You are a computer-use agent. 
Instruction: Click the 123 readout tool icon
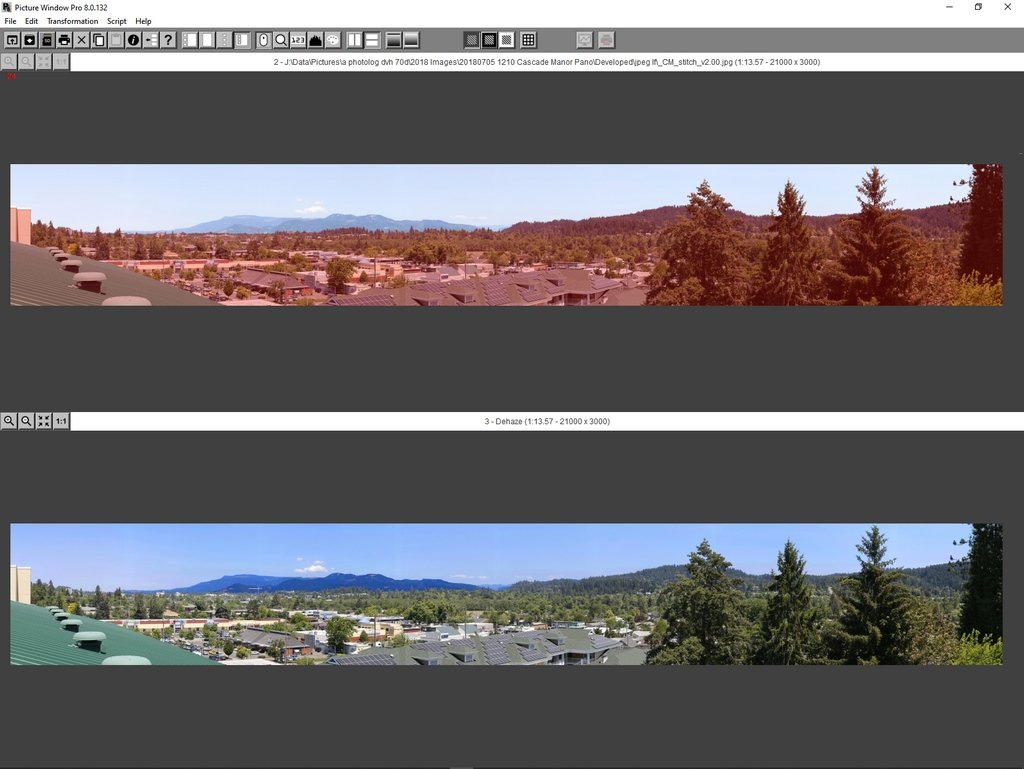pos(298,40)
